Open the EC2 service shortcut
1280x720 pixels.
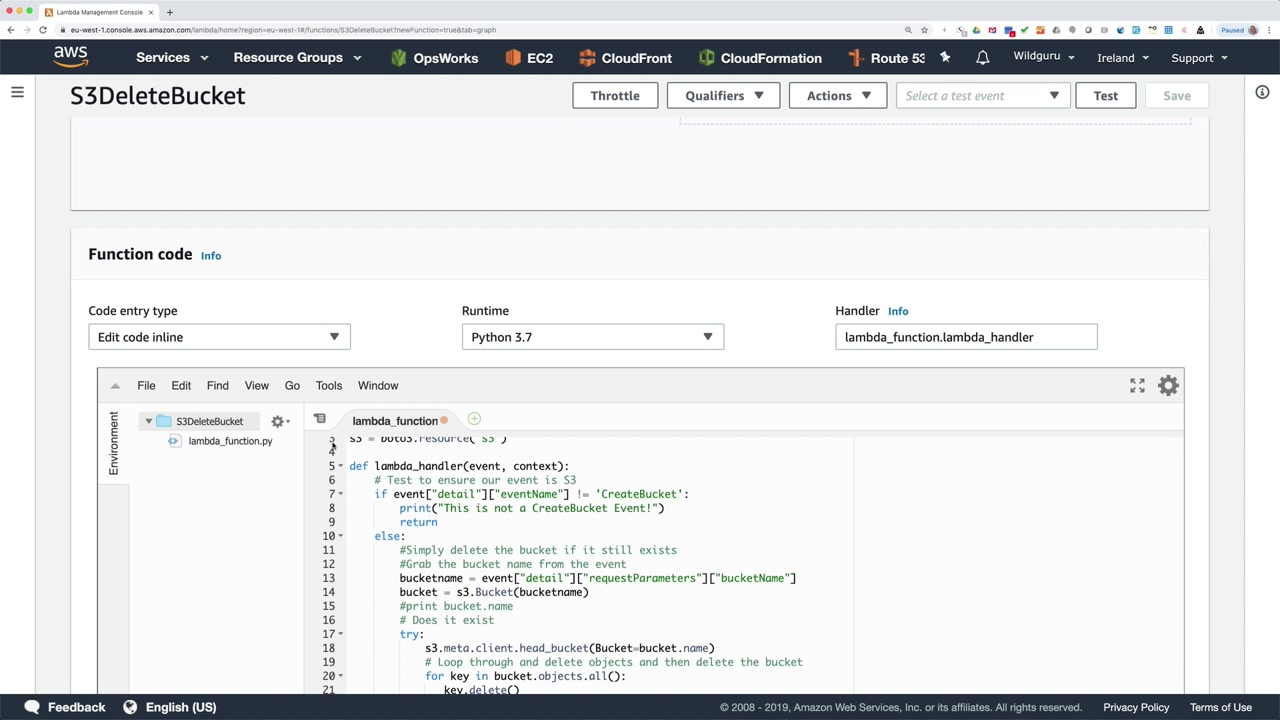[x=528, y=58]
